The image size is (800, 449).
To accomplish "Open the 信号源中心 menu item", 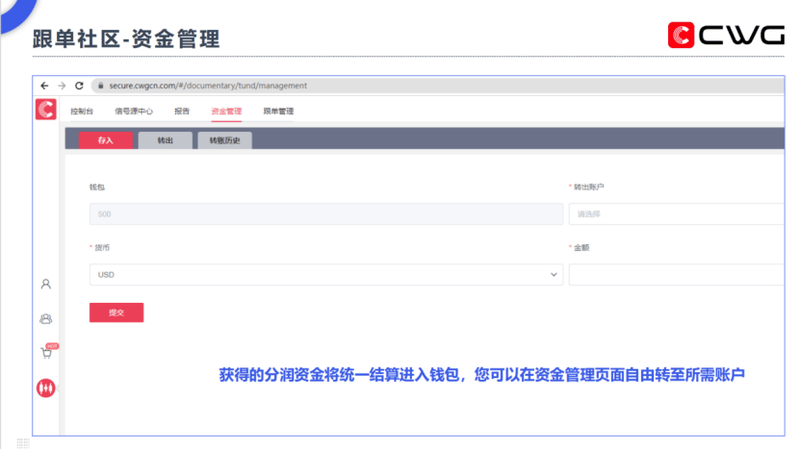I will [x=134, y=111].
